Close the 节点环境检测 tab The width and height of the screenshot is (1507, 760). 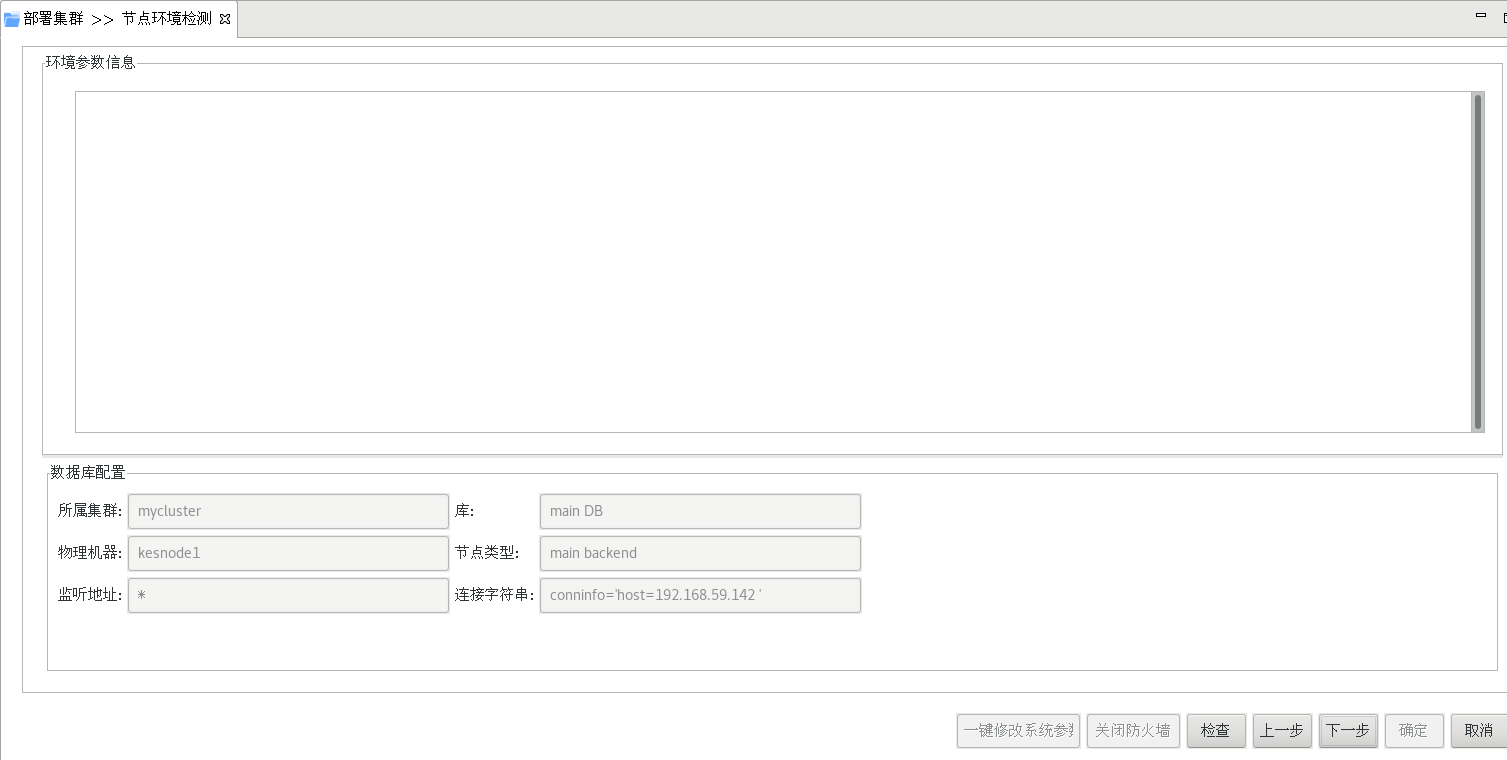[x=225, y=19]
